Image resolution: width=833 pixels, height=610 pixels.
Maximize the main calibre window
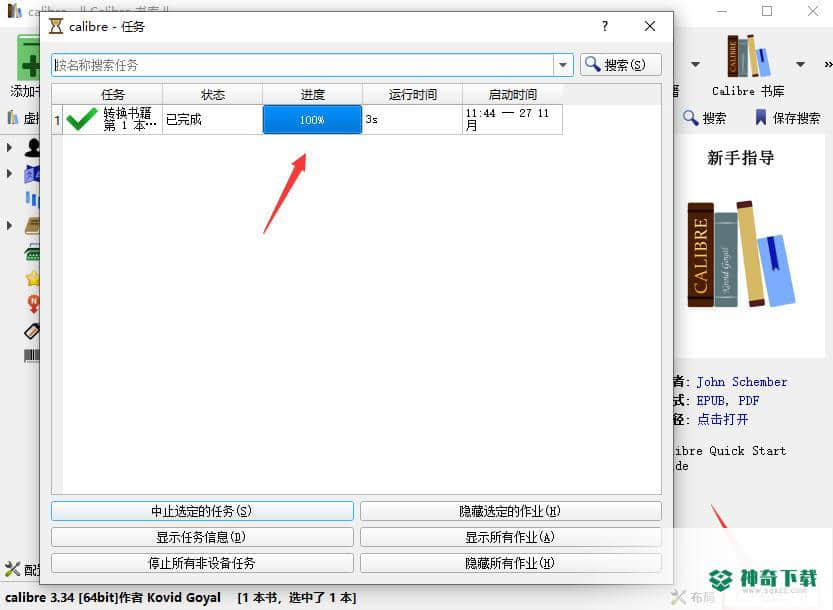click(x=767, y=11)
